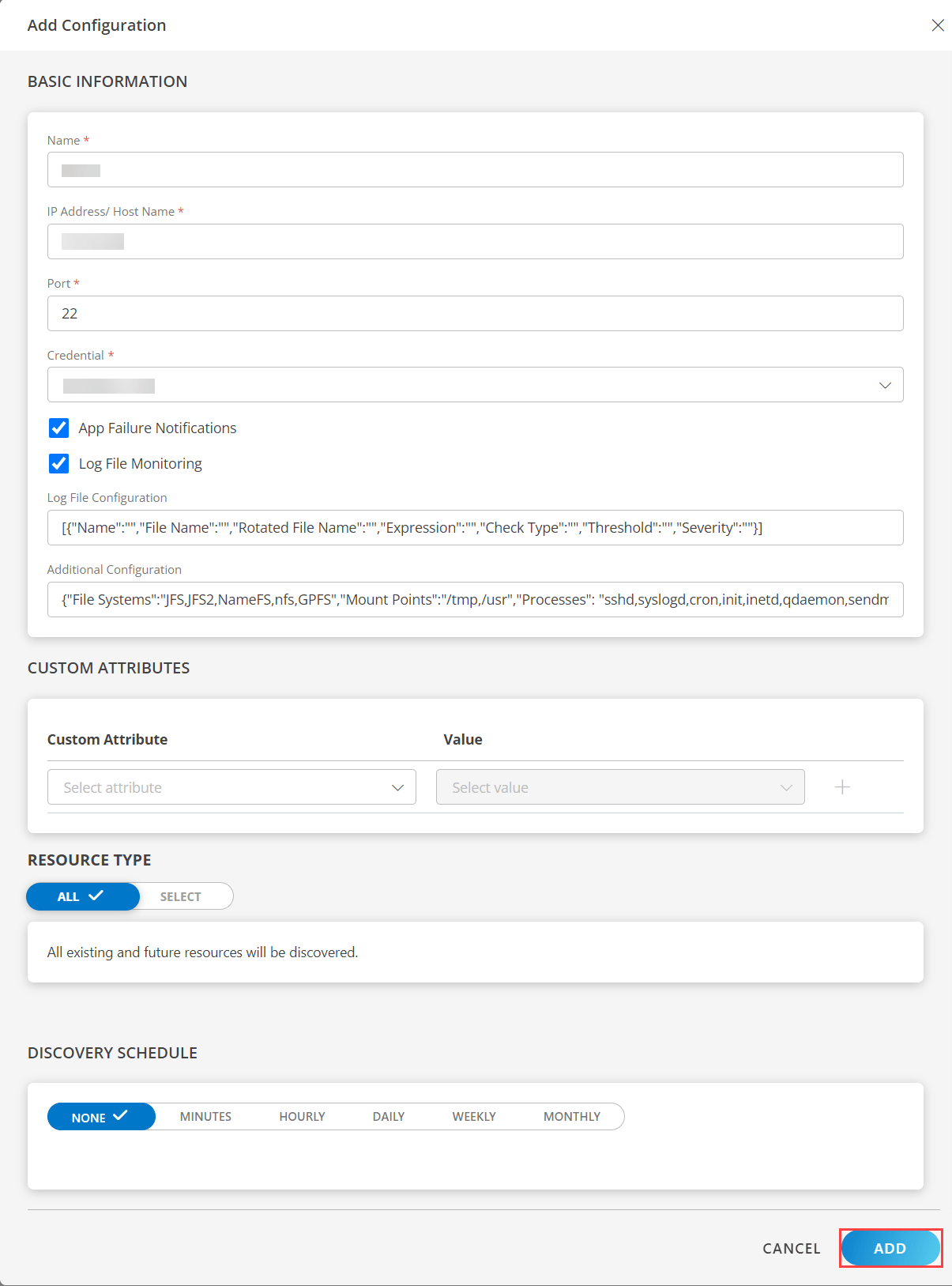Switch resource type to SELECT
The image size is (952, 1286).
tap(181, 896)
